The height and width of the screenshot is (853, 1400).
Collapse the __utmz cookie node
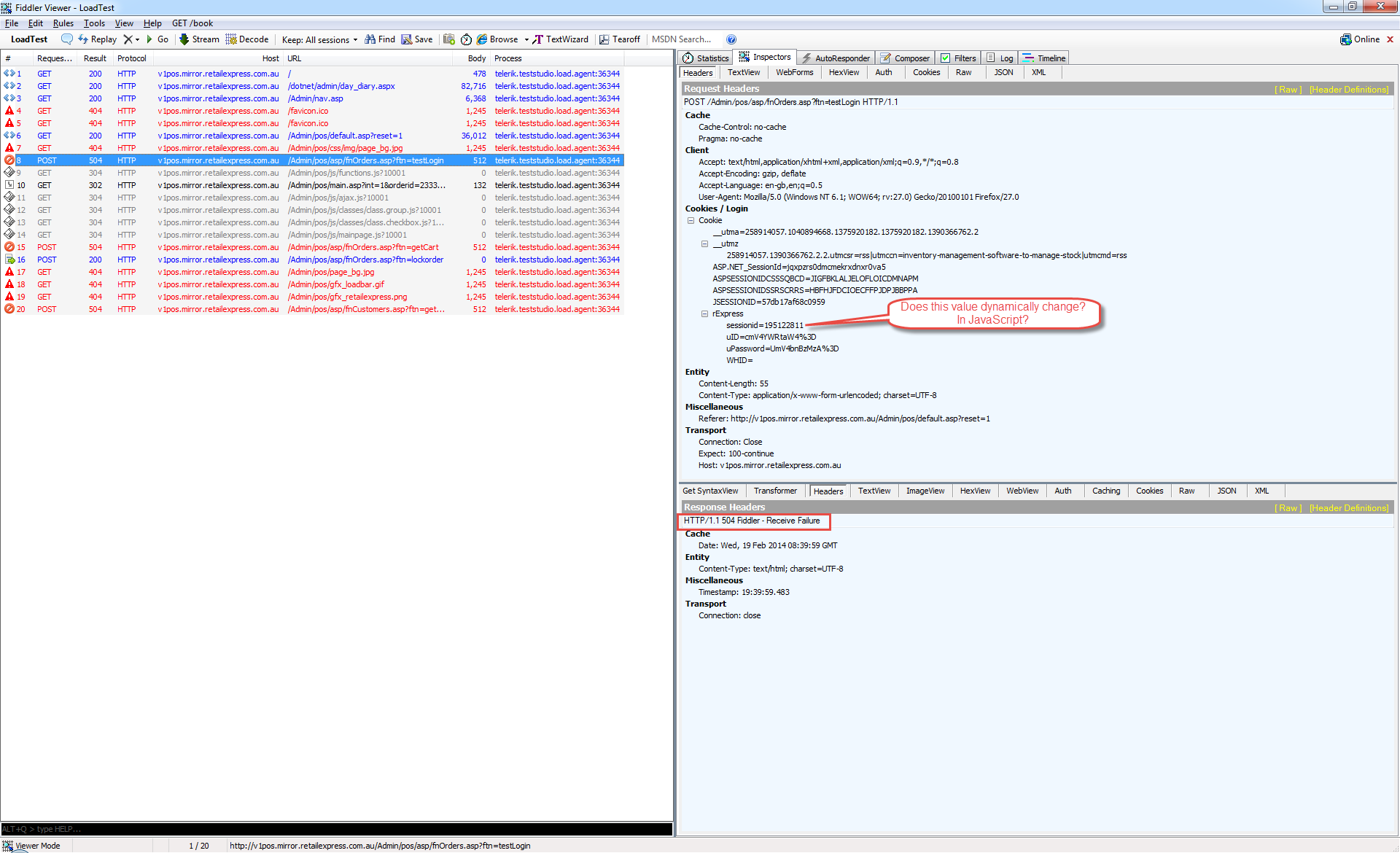click(704, 244)
